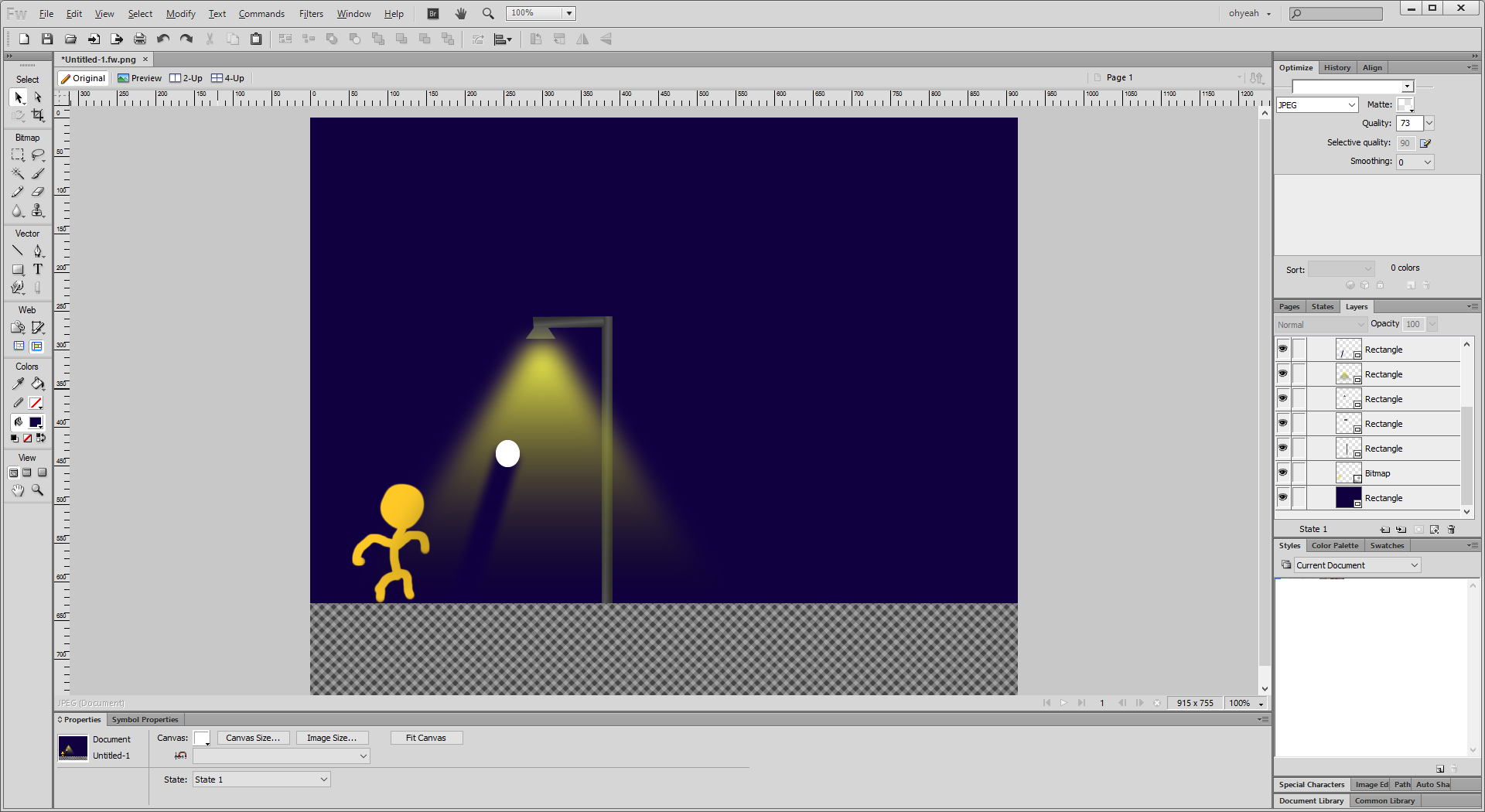Hide the yellow light cone Rectangle layer

point(1283,374)
